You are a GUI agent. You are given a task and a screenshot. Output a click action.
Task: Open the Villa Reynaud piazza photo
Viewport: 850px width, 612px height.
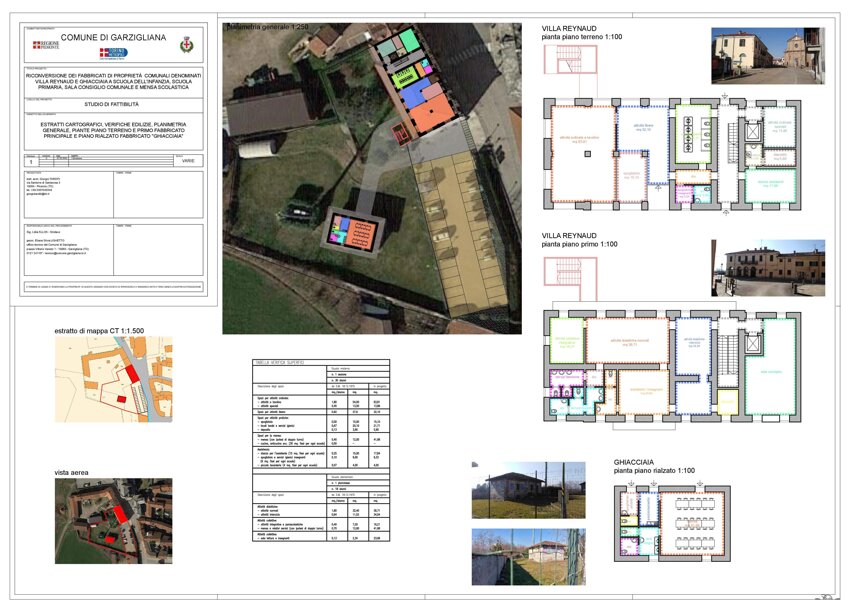tap(767, 267)
